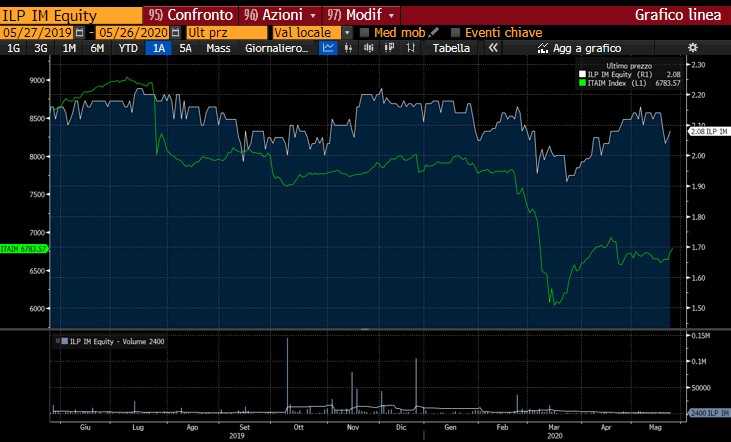Viewport: 731px width, 442px height.
Task: Open chart settings with the gear icon
Action: click(693, 48)
